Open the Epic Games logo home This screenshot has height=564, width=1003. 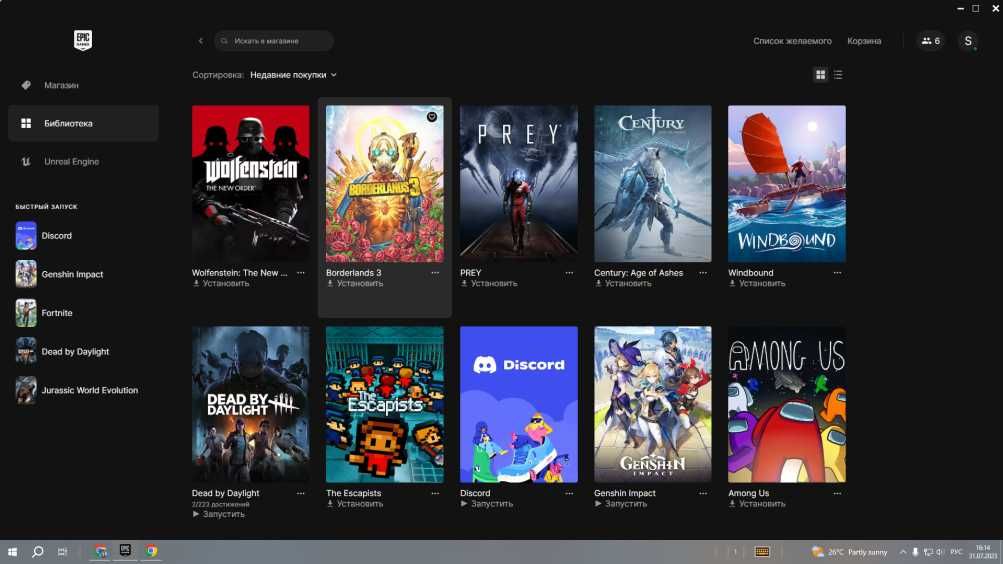[x=83, y=40]
